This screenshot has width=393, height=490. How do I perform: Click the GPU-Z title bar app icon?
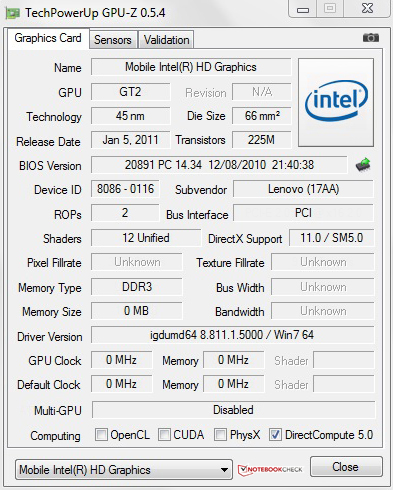pyautogui.click(x=13, y=13)
